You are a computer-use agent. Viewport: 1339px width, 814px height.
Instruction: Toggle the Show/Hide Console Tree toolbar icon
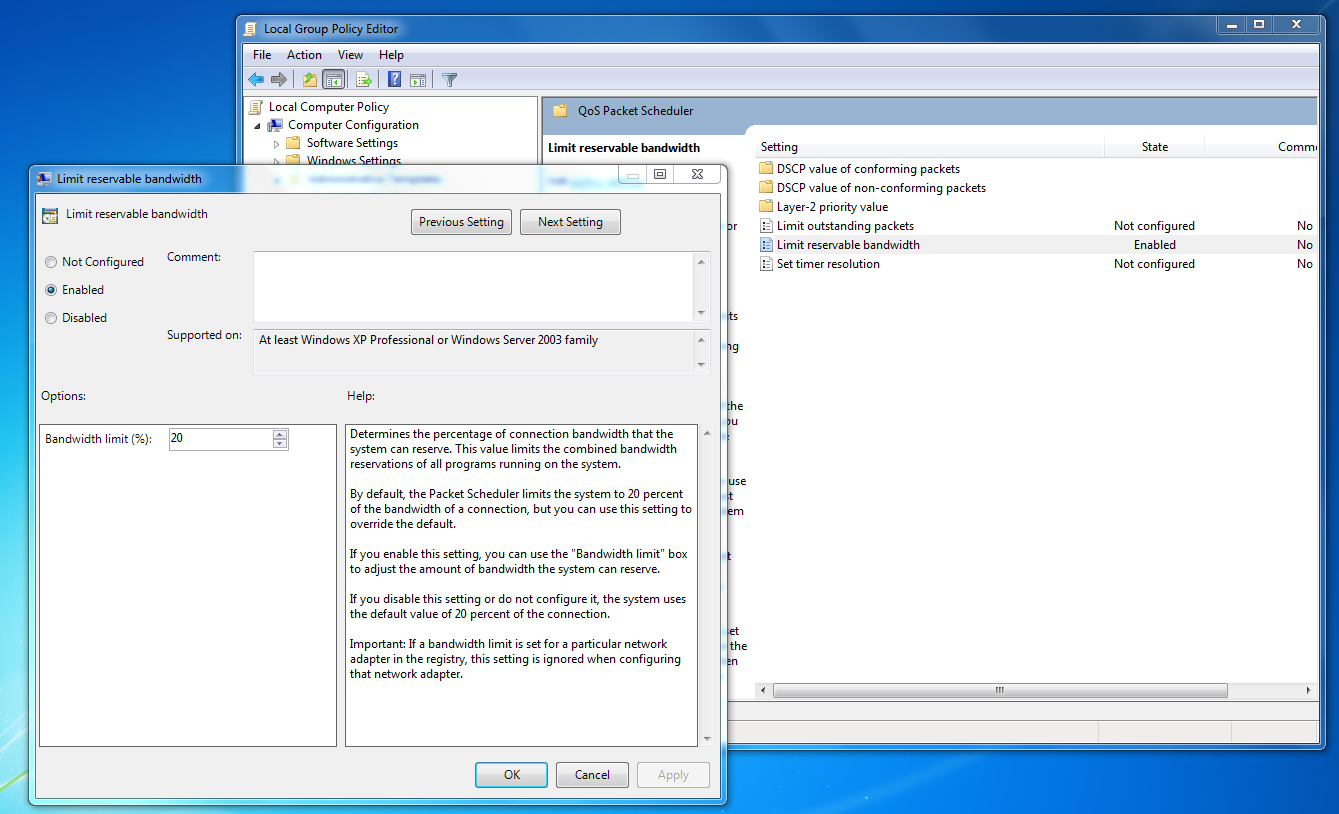point(334,80)
